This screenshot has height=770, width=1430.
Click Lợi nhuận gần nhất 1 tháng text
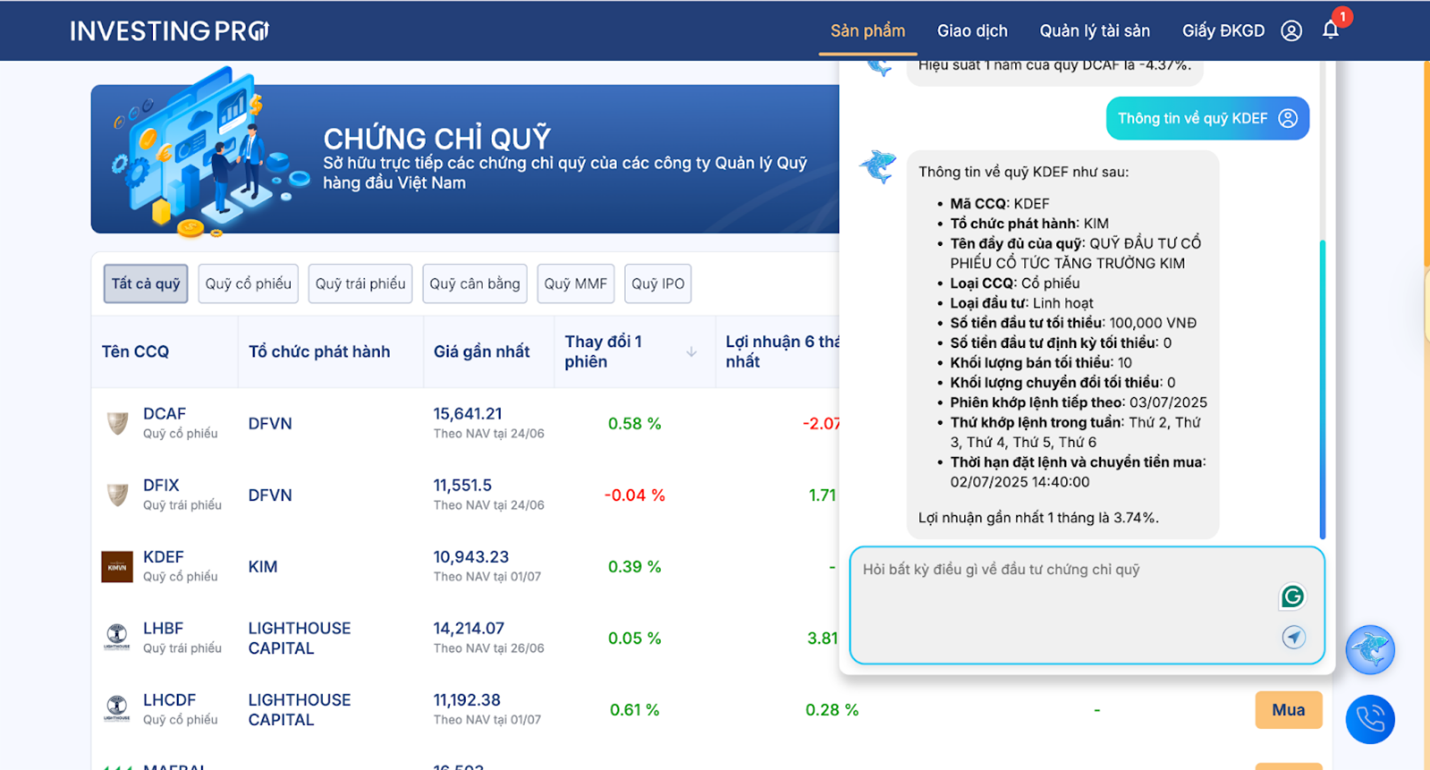(1038, 518)
